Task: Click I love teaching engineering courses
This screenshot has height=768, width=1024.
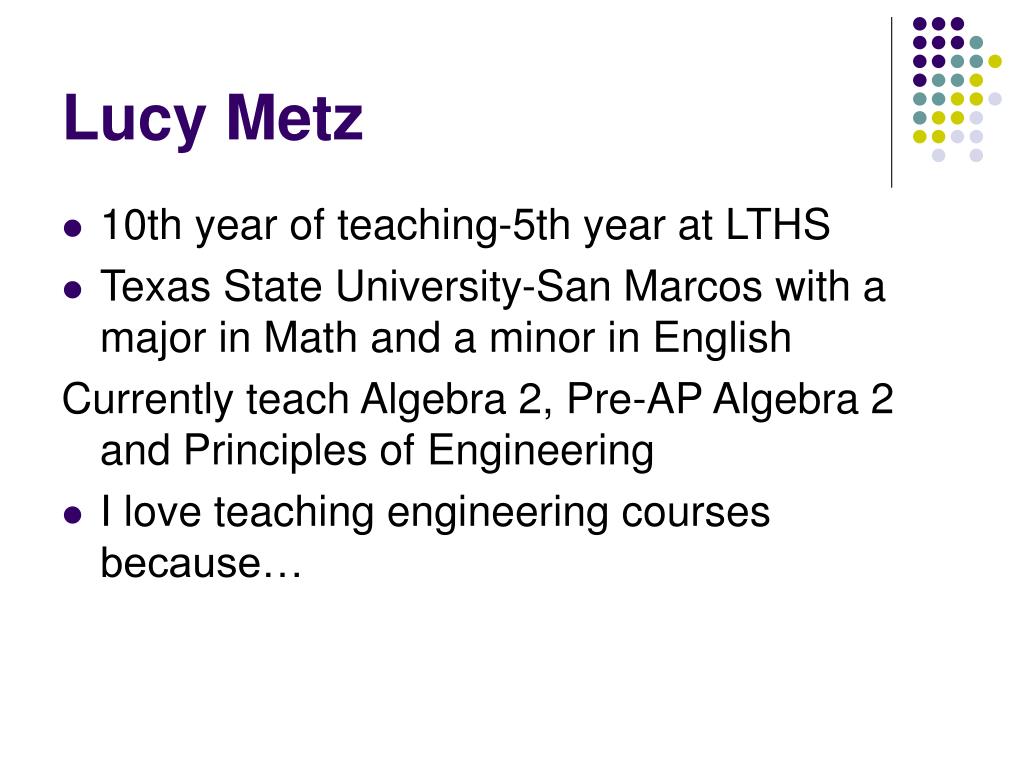Action: (435, 513)
